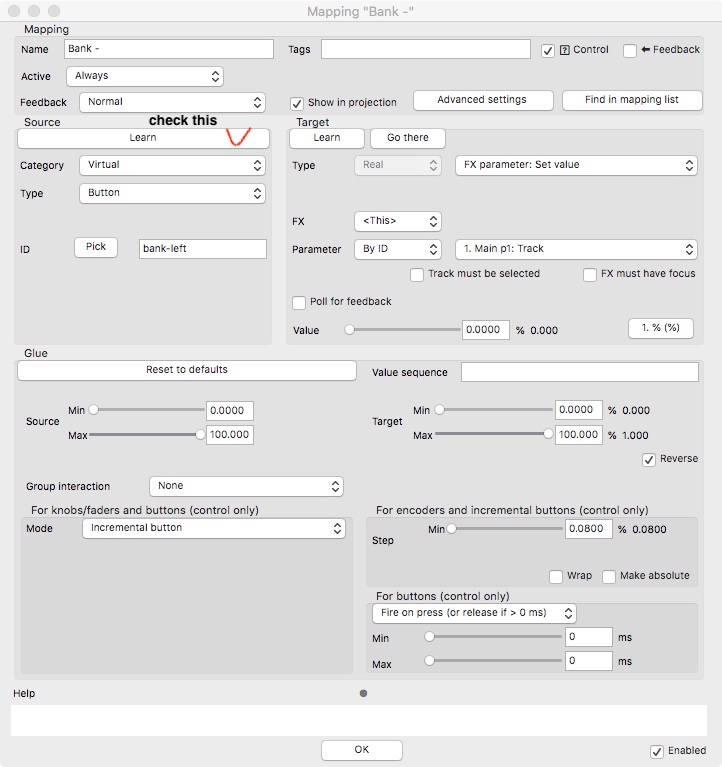Click the Target Max field 100.000
Image resolution: width=722 pixels, height=767 pixels.
[579, 435]
